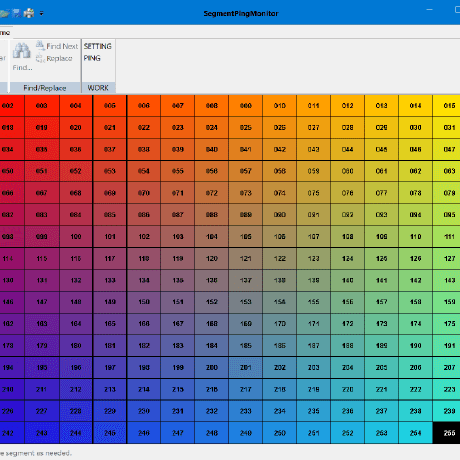Open the quick access toolbar customize arrow

[41, 14]
